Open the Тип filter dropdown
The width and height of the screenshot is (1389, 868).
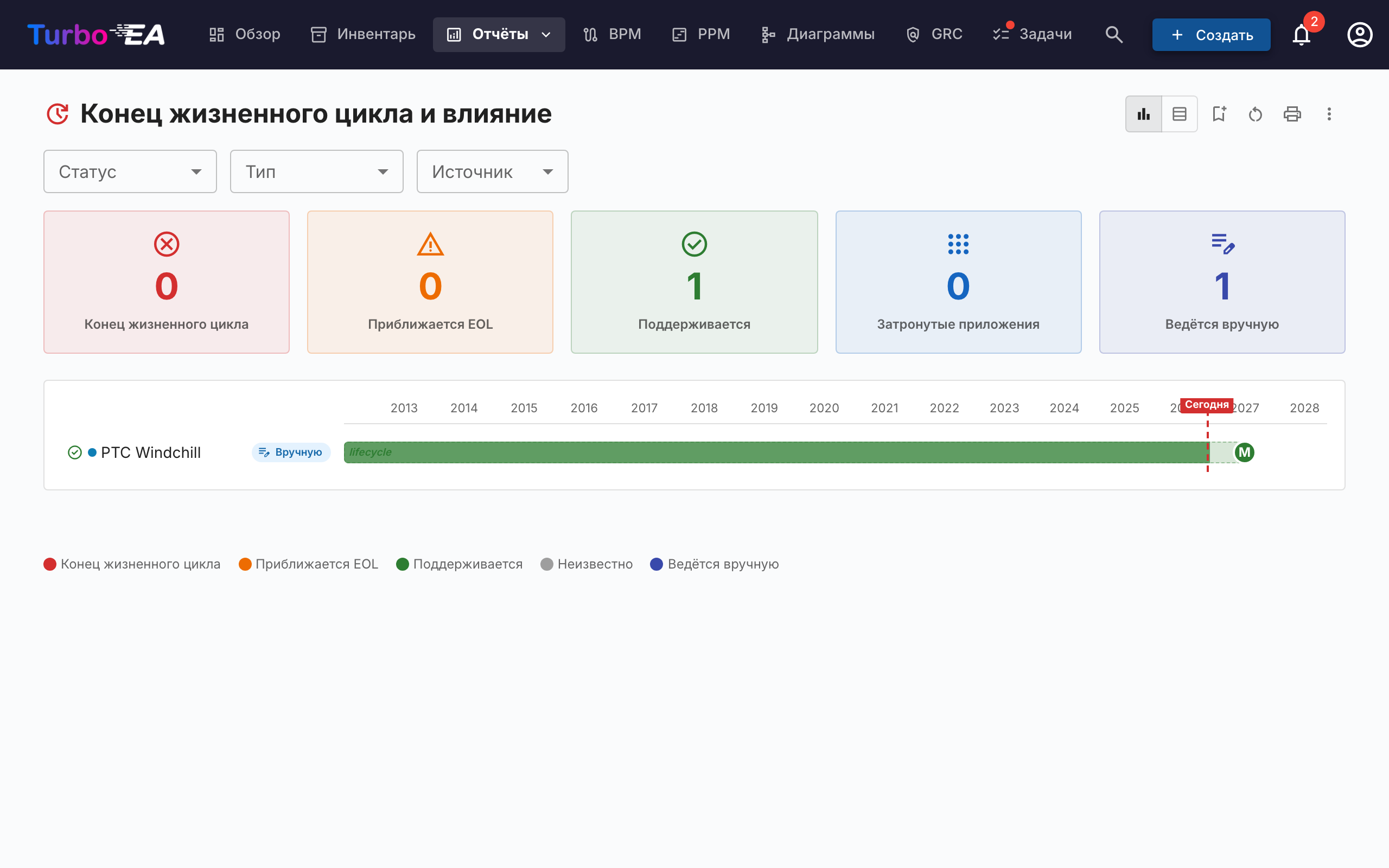coord(317,171)
